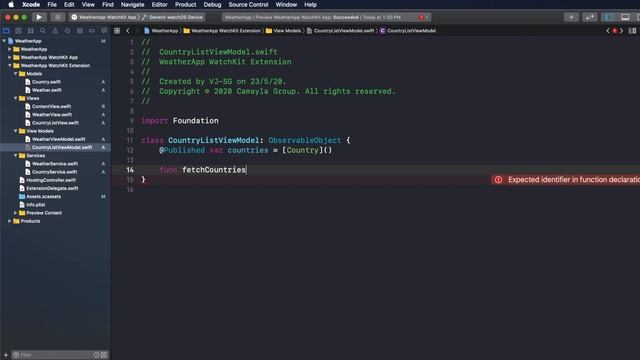Image resolution: width=640 pixels, height=360 pixels.
Task: Open the Source Control navigator icon
Action: [18, 31]
